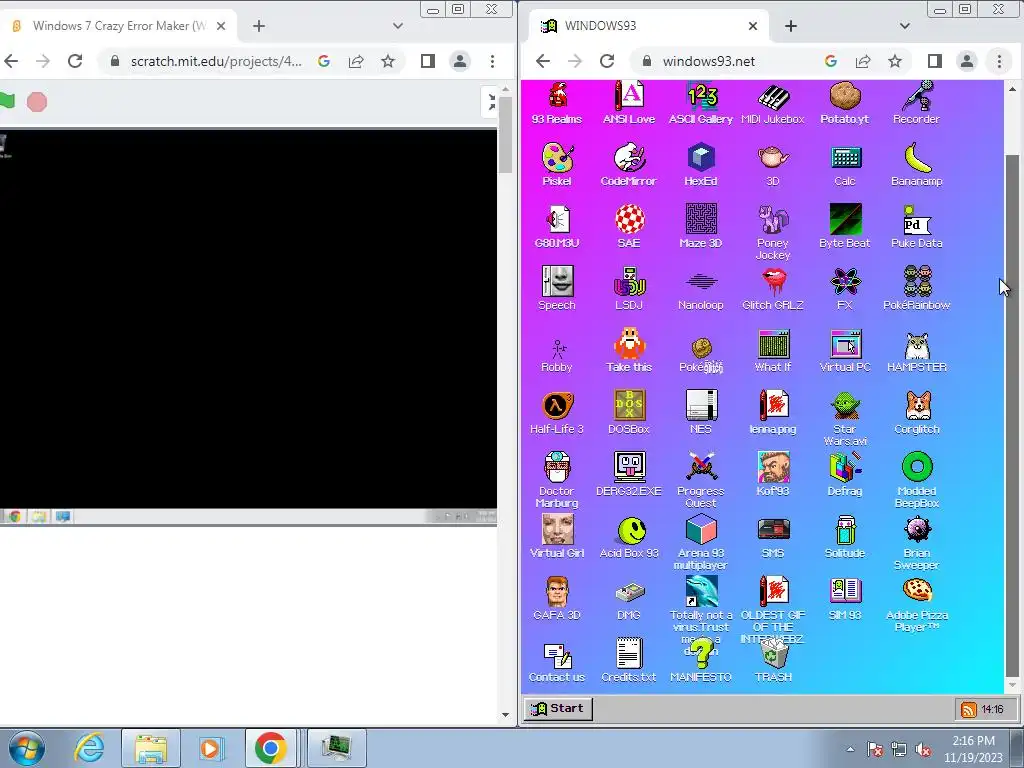This screenshot has width=1024, height=768.
Task: Launch Brian Sweeper icon
Action: [x=916, y=542]
